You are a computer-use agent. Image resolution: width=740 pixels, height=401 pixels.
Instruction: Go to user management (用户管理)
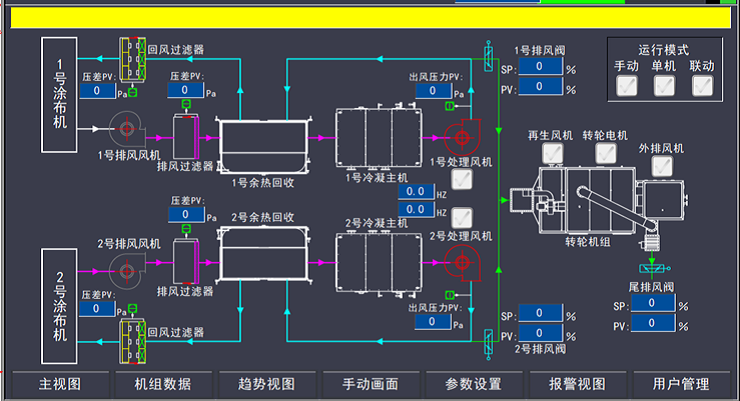(680, 384)
